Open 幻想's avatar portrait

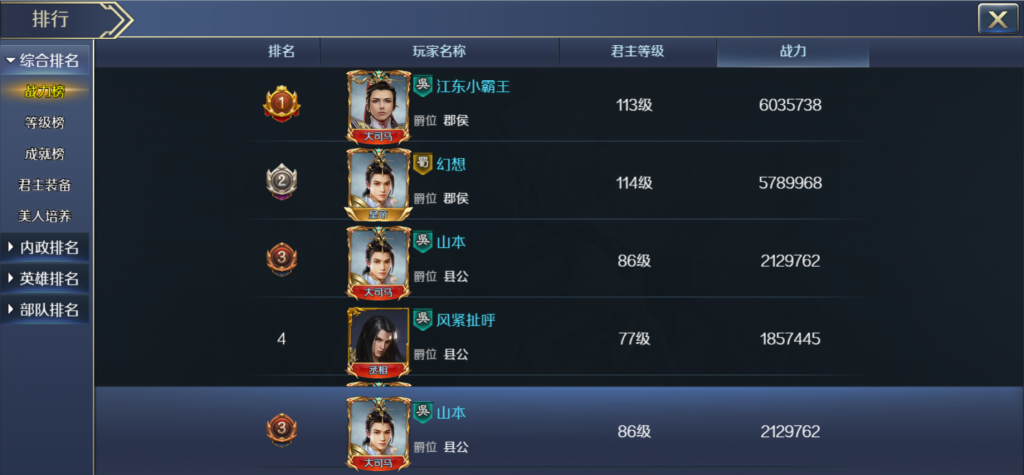(379, 184)
